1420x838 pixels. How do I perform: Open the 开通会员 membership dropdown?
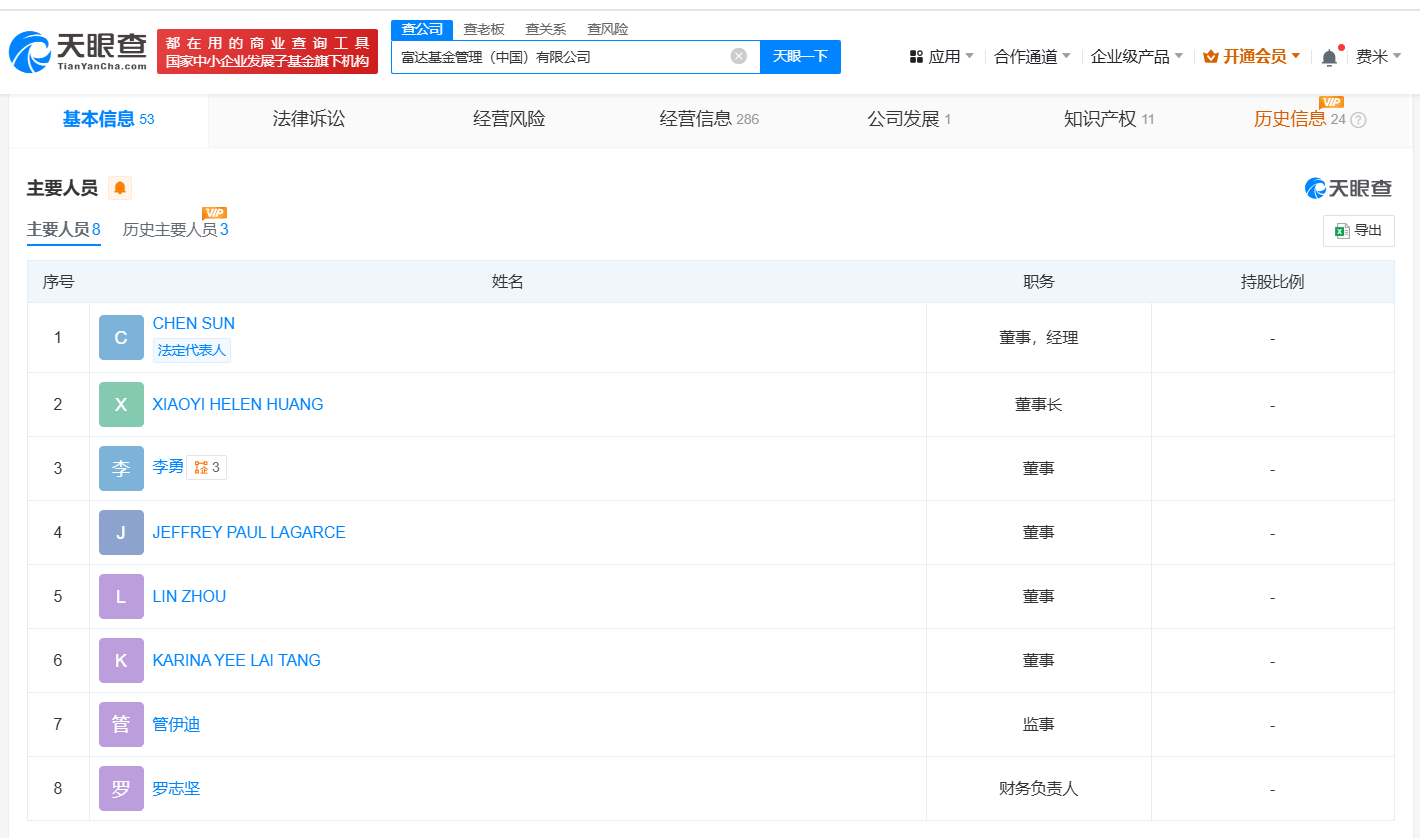coord(1251,57)
